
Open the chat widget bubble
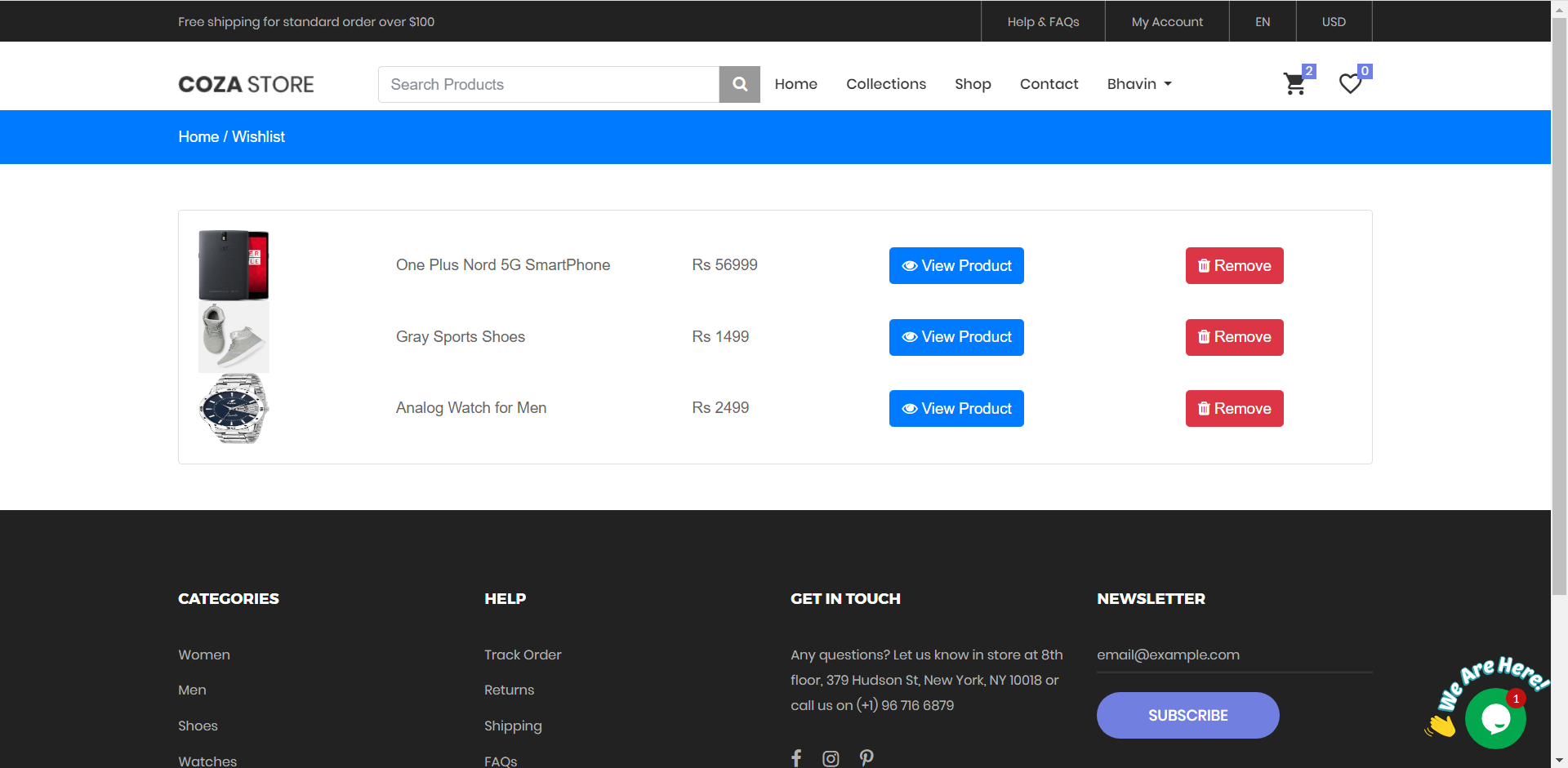tap(1495, 719)
